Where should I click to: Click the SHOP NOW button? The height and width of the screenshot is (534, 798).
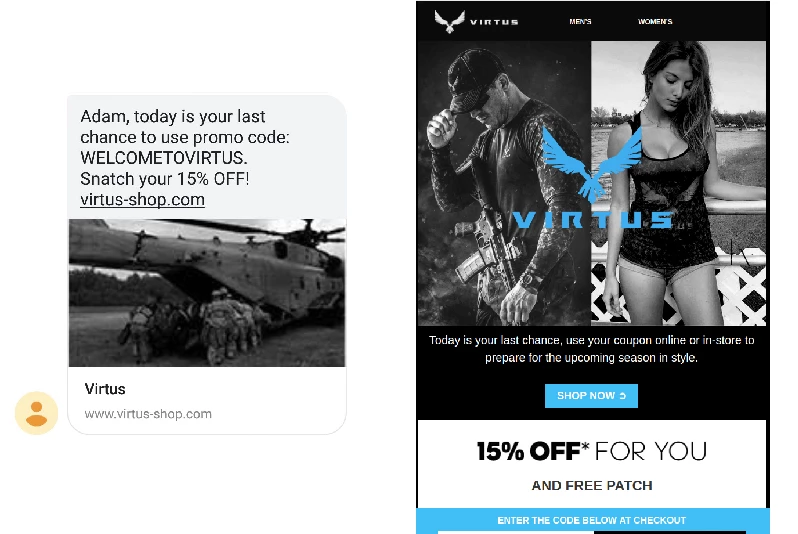click(x=591, y=396)
